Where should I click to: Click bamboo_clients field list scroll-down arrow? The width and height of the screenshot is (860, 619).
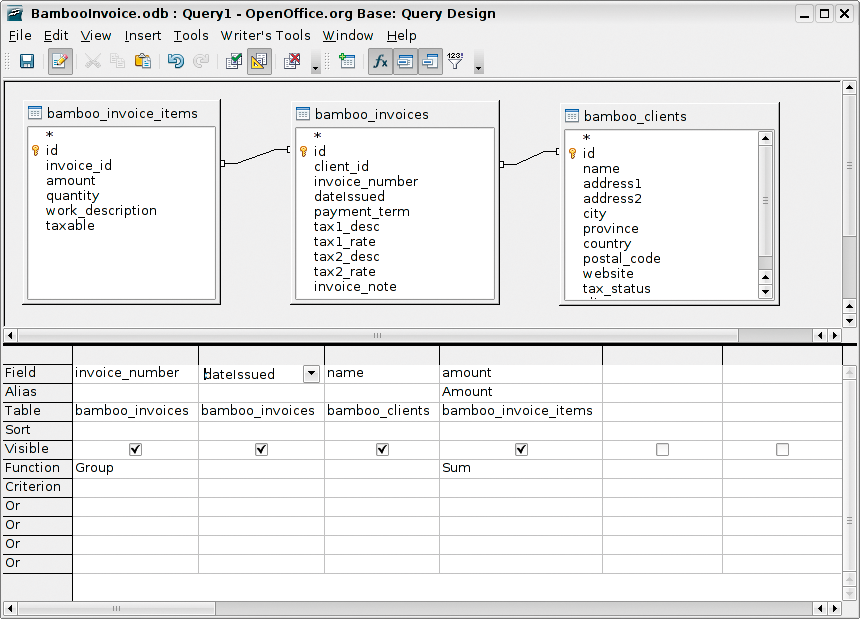tap(766, 292)
